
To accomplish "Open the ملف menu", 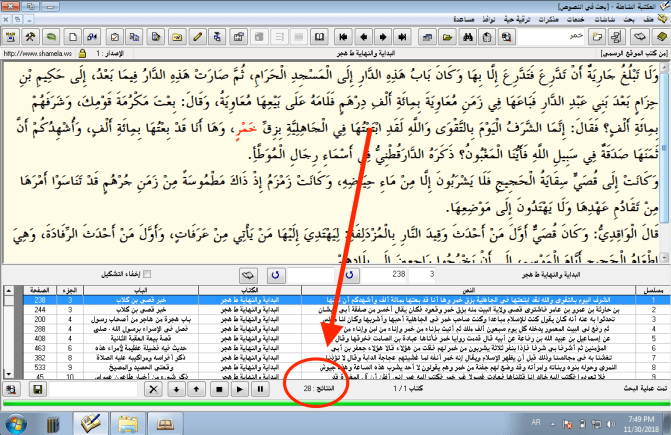I will pyautogui.click(x=648, y=20).
